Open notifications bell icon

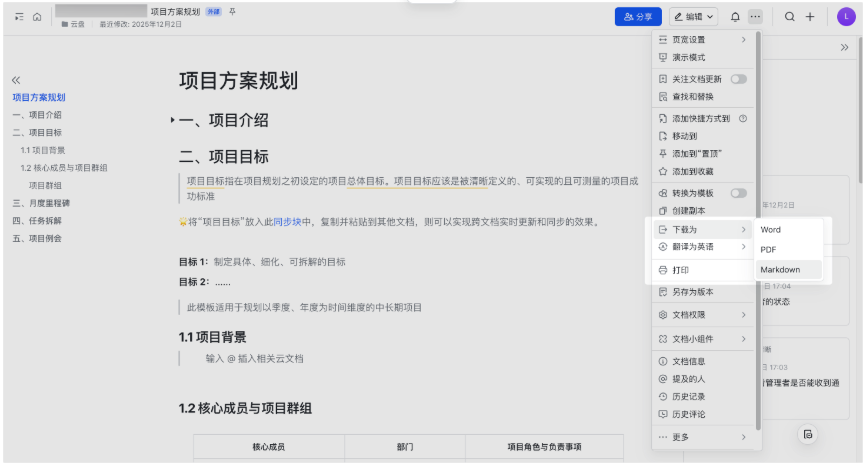coord(735,17)
